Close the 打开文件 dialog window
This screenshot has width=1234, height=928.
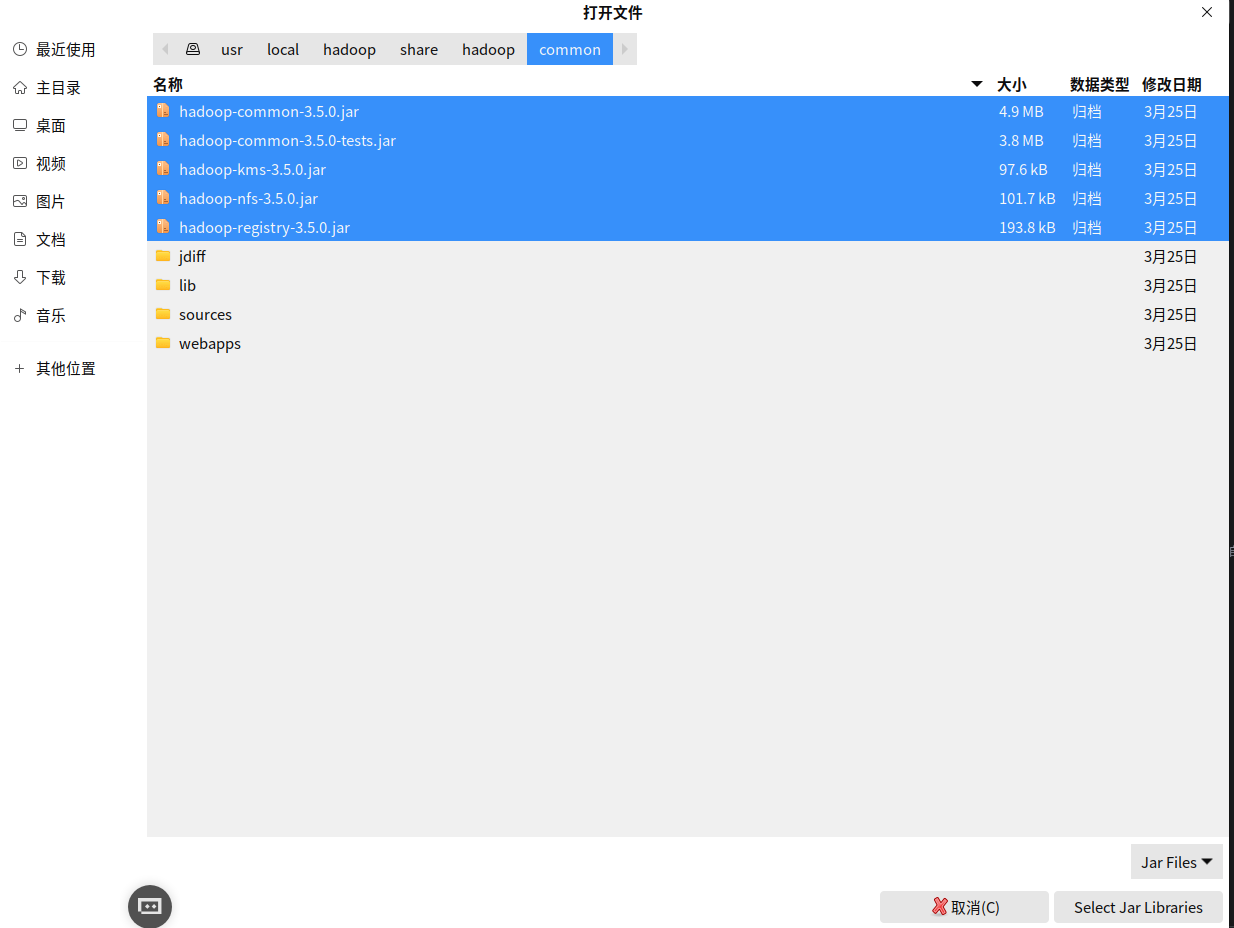click(x=1207, y=12)
